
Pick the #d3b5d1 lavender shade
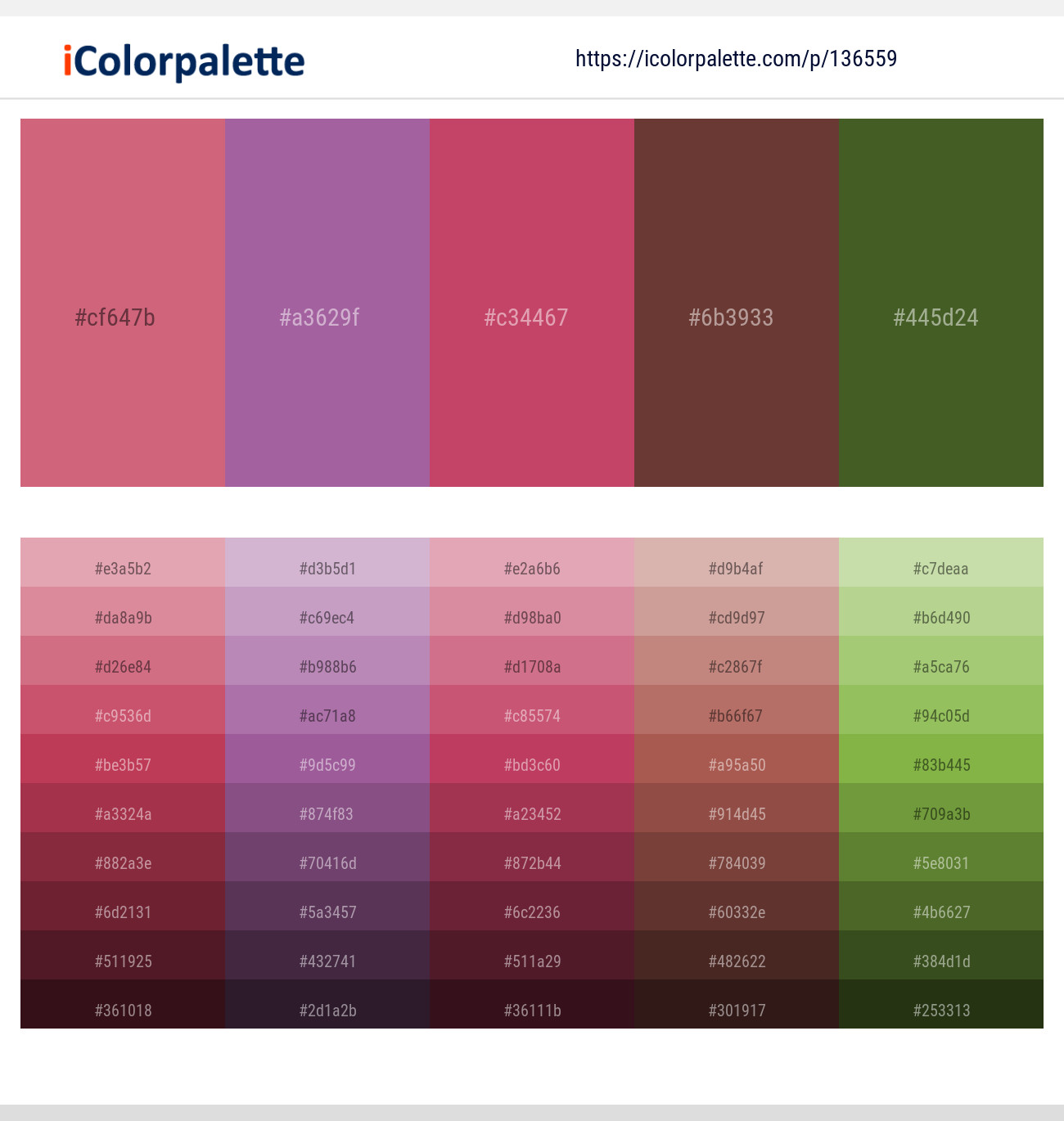327,562
